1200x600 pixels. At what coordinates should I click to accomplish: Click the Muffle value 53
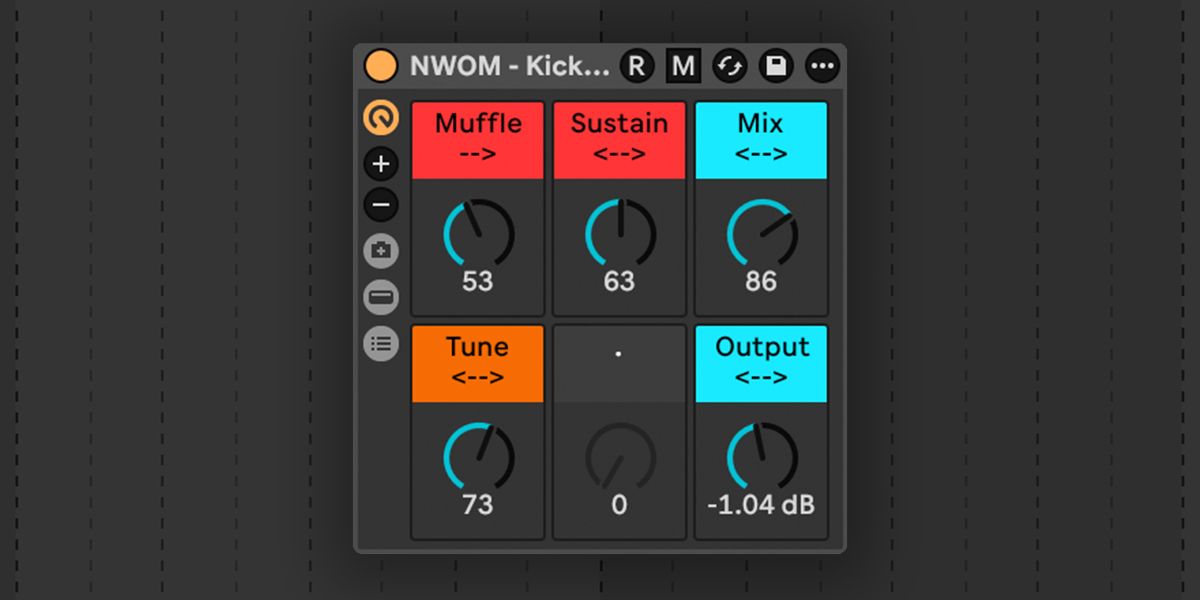478,282
